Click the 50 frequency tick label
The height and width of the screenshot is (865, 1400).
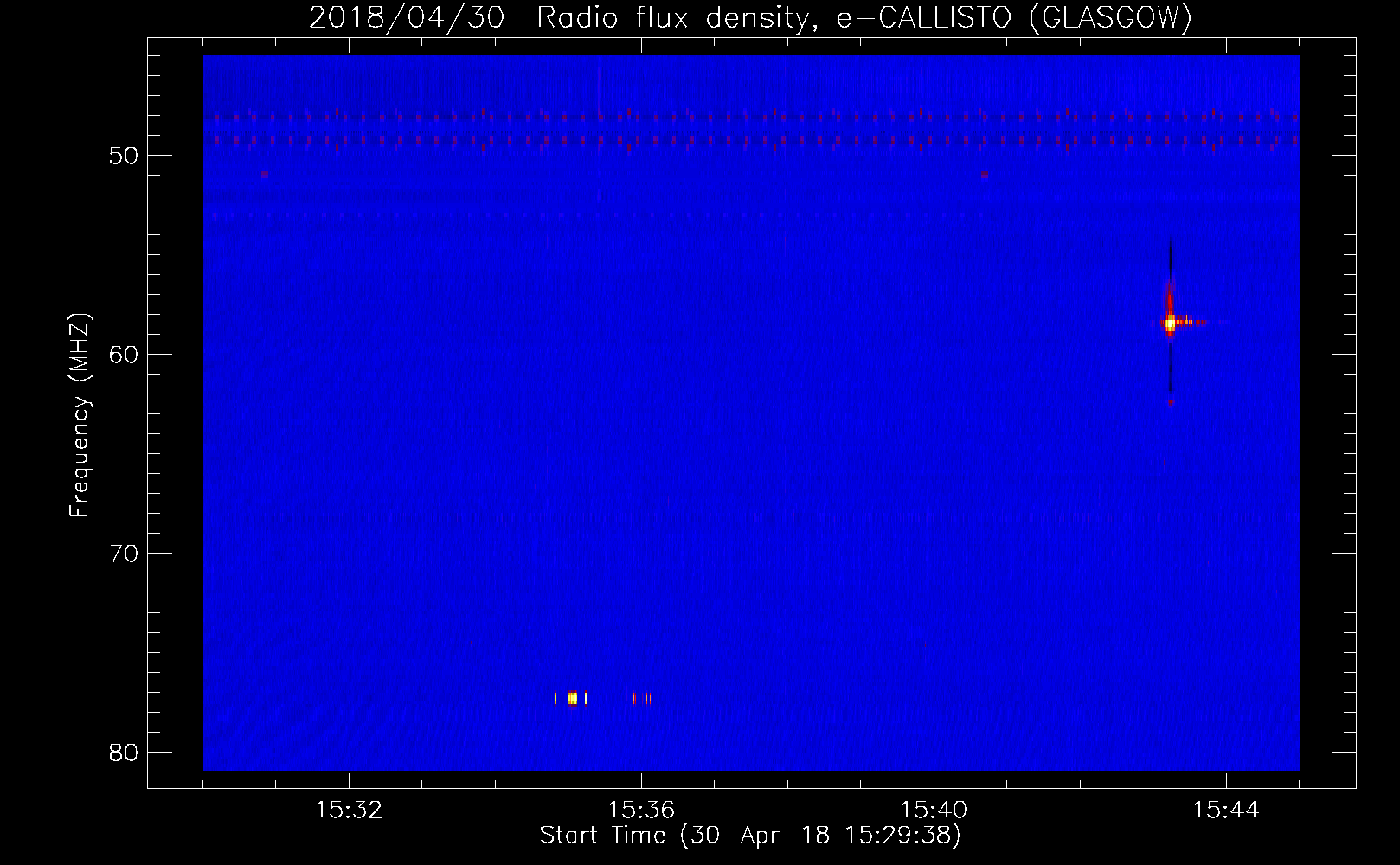[x=124, y=156]
